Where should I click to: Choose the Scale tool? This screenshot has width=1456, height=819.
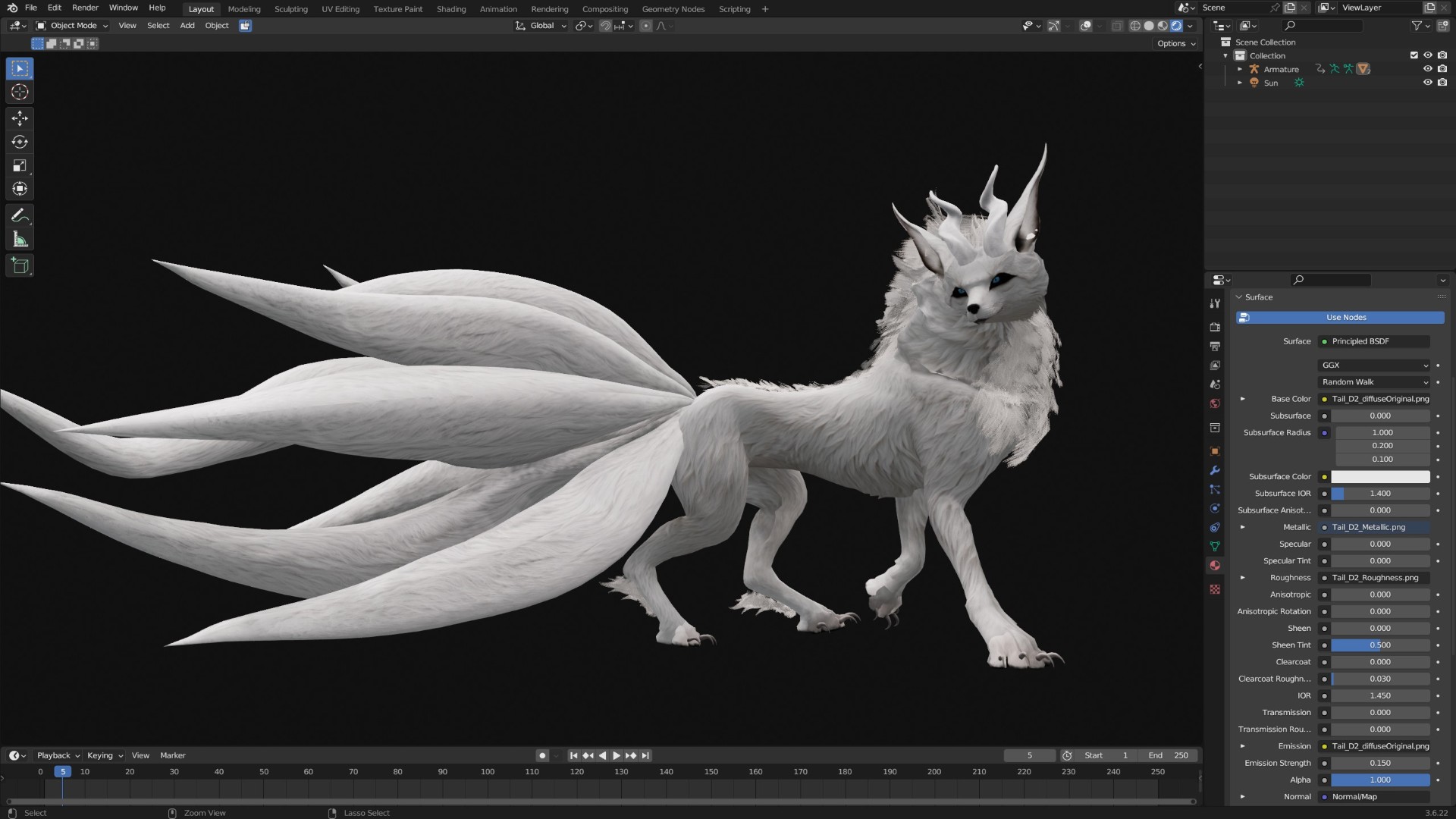point(20,165)
